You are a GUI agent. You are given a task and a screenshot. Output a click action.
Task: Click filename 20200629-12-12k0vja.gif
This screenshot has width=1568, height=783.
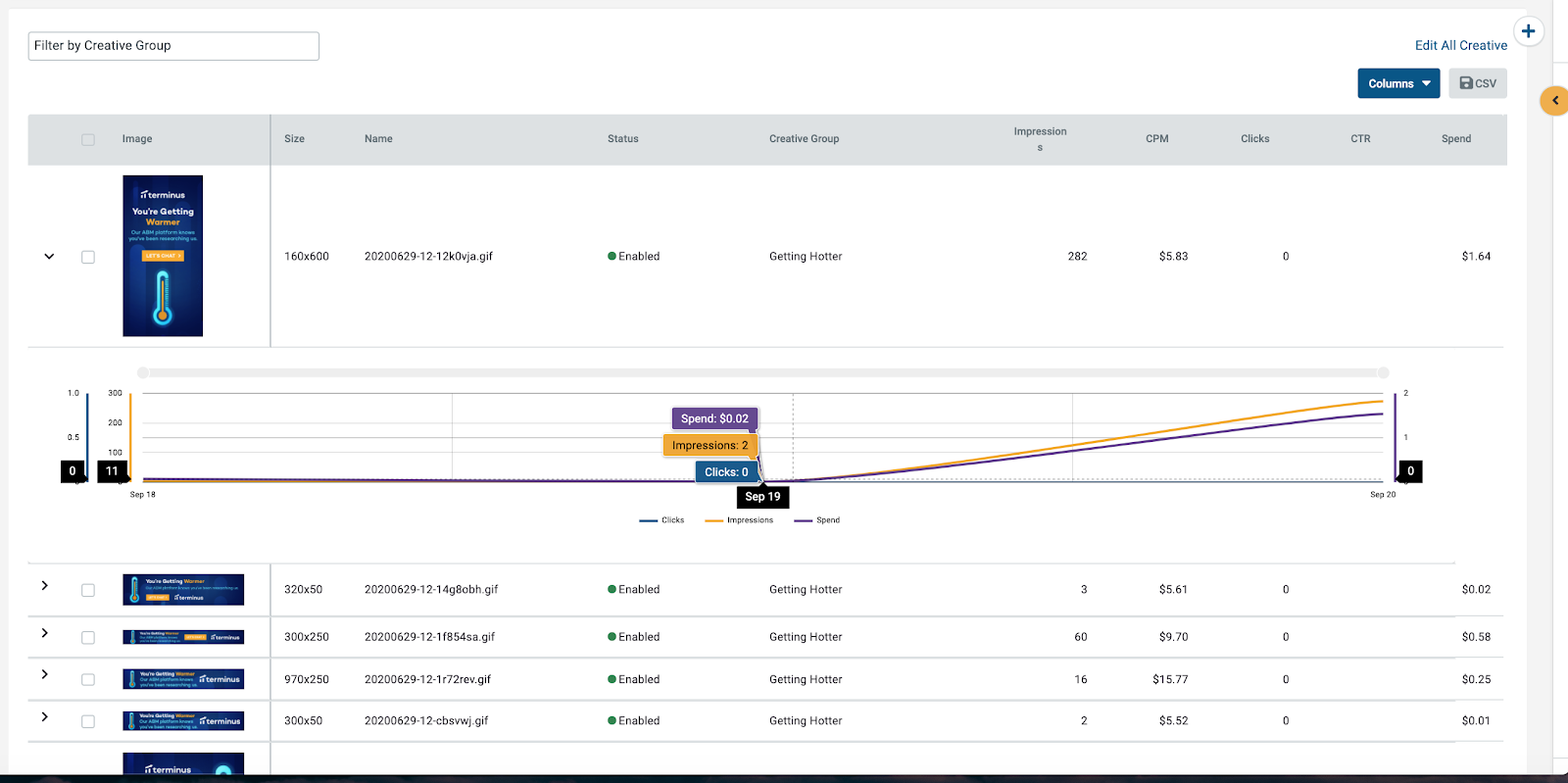pyautogui.click(x=428, y=257)
